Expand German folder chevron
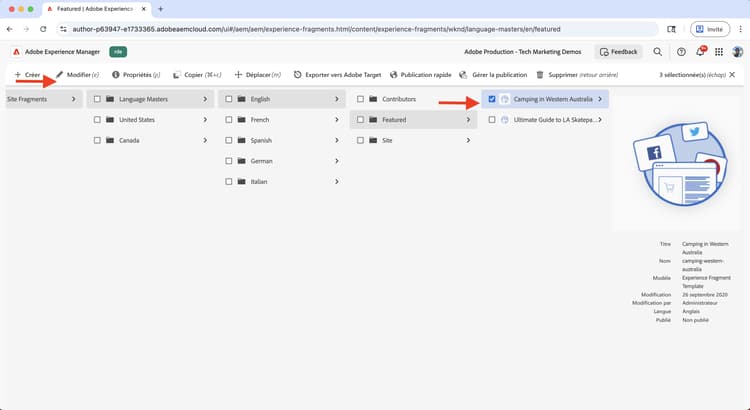The width and height of the screenshot is (750, 410). pos(336,161)
